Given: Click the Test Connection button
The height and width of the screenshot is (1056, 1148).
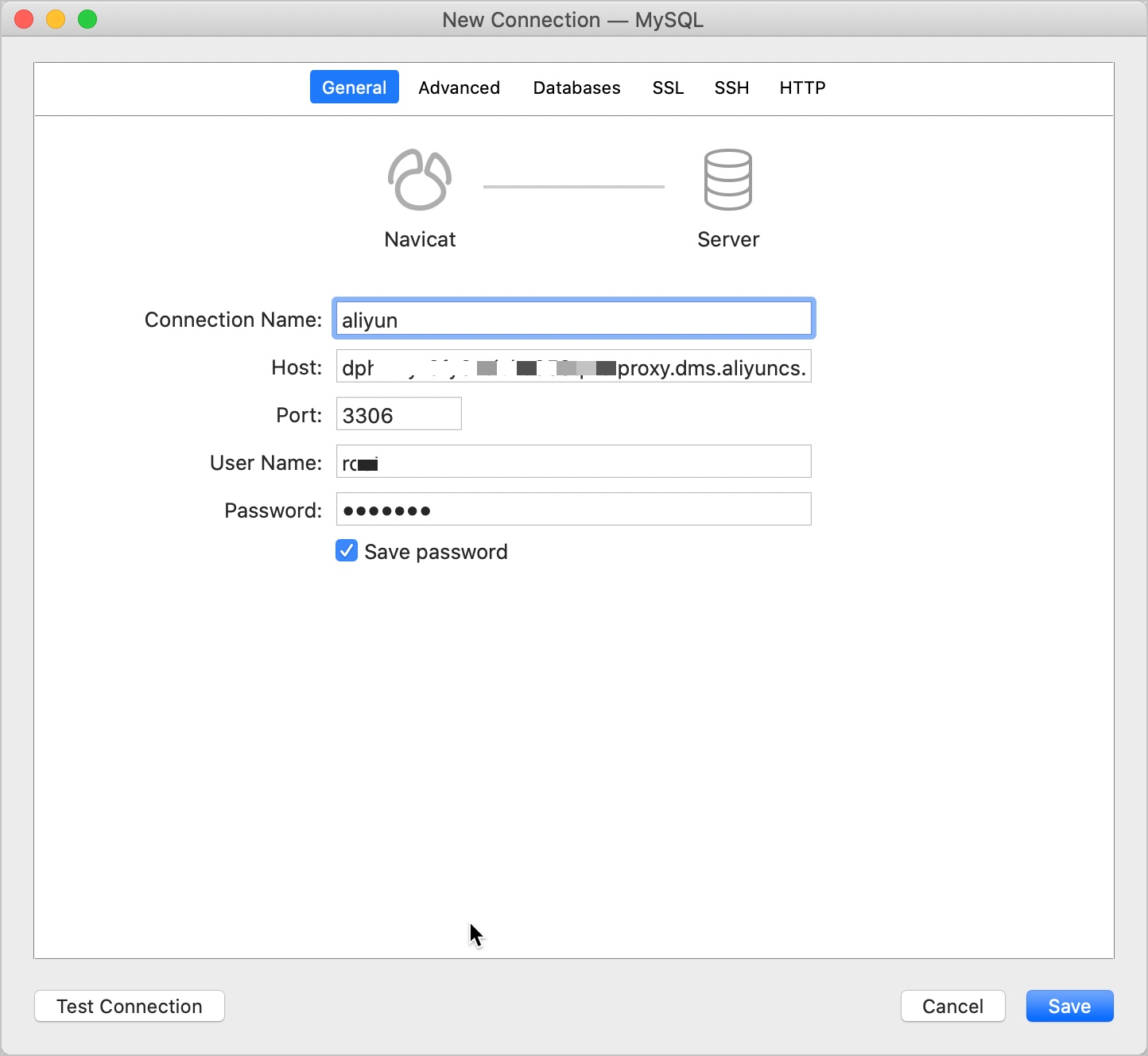Looking at the screenshot, I should [130, 1006].
